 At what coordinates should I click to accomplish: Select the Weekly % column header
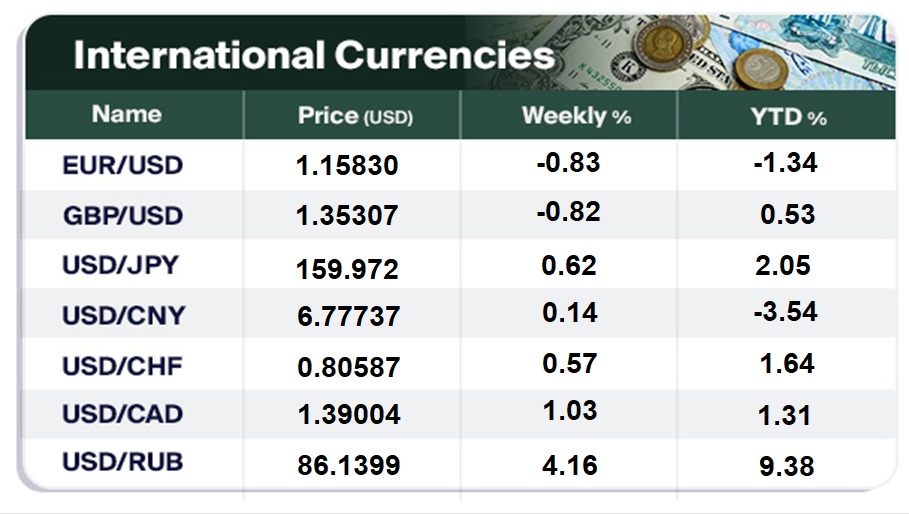pos(576,116)
